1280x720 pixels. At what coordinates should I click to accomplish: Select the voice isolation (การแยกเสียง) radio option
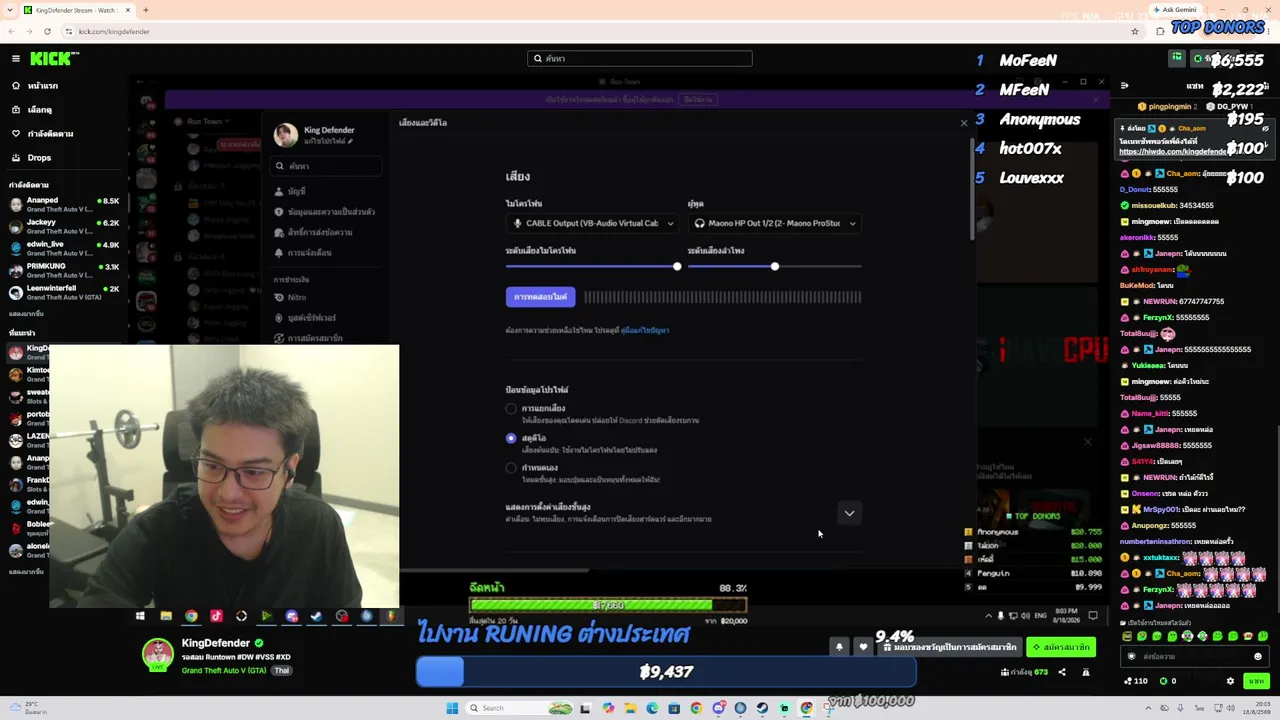coord(511,409)
